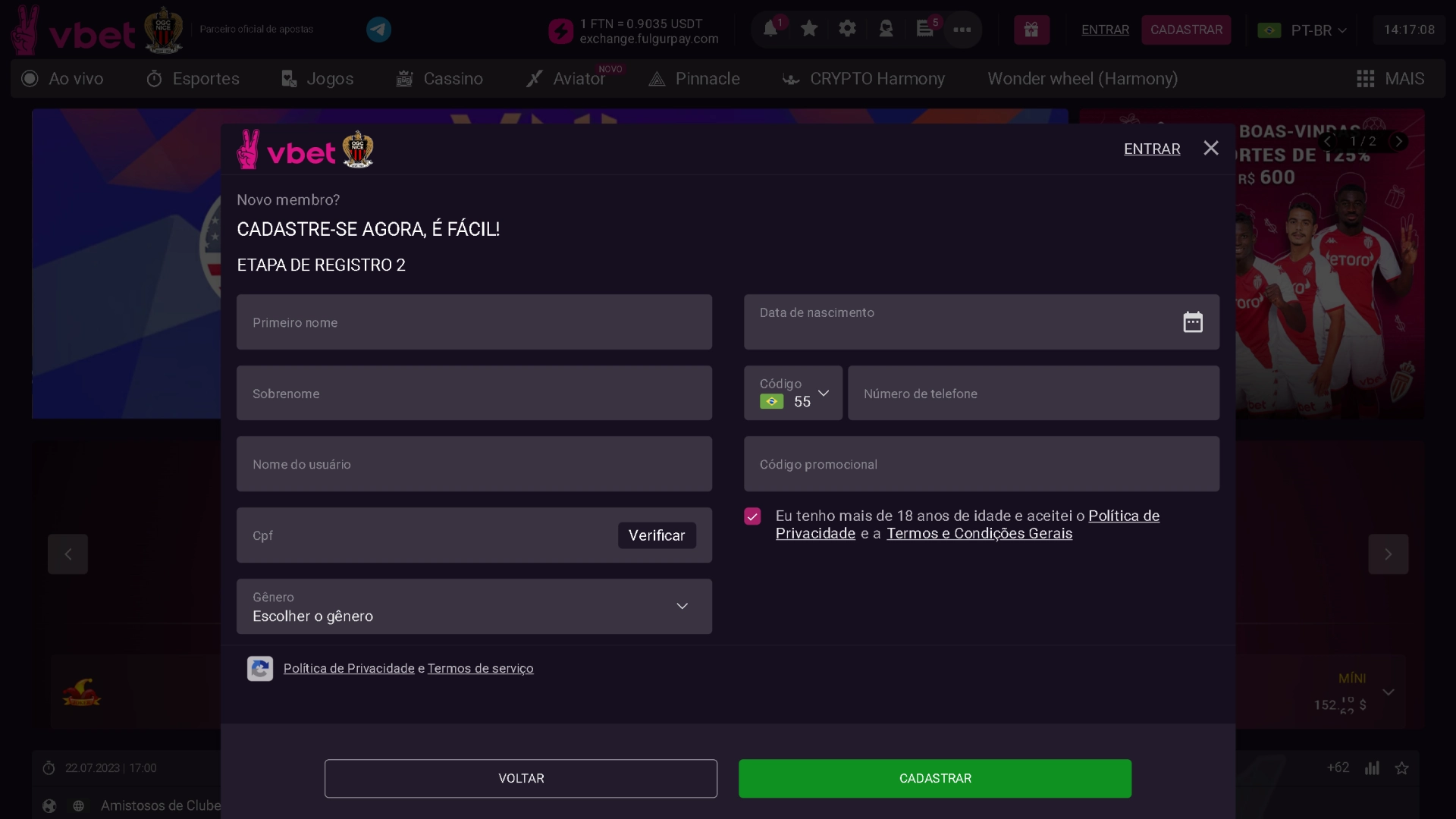1456x819 pixels.
Task: Open the country code 55 dropdown
Action: tap(793, 393)
